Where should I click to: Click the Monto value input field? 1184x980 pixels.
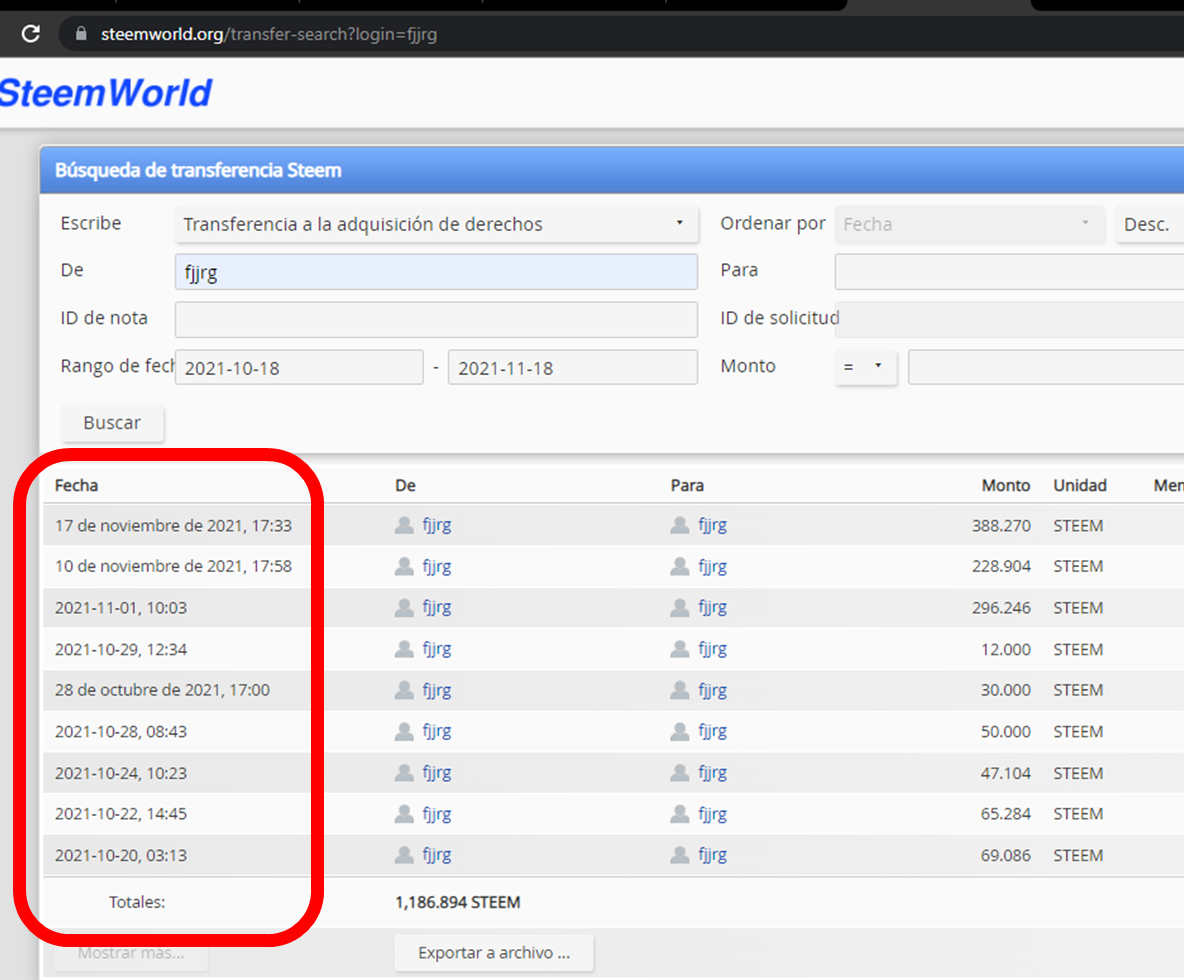click(x=1046, y=367)
